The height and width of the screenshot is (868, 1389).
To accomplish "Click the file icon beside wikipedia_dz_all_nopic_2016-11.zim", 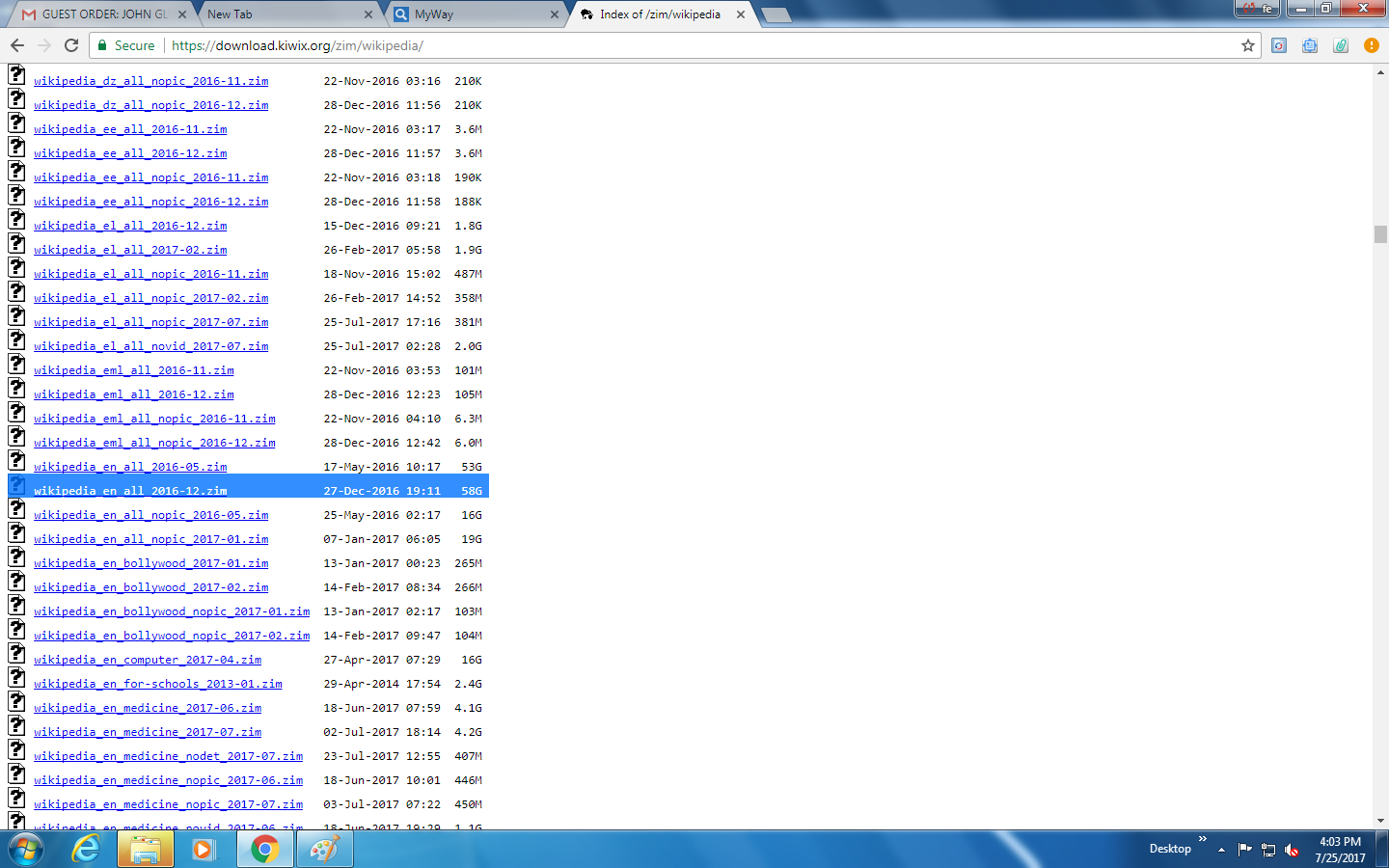I will [x=16, y=75].
